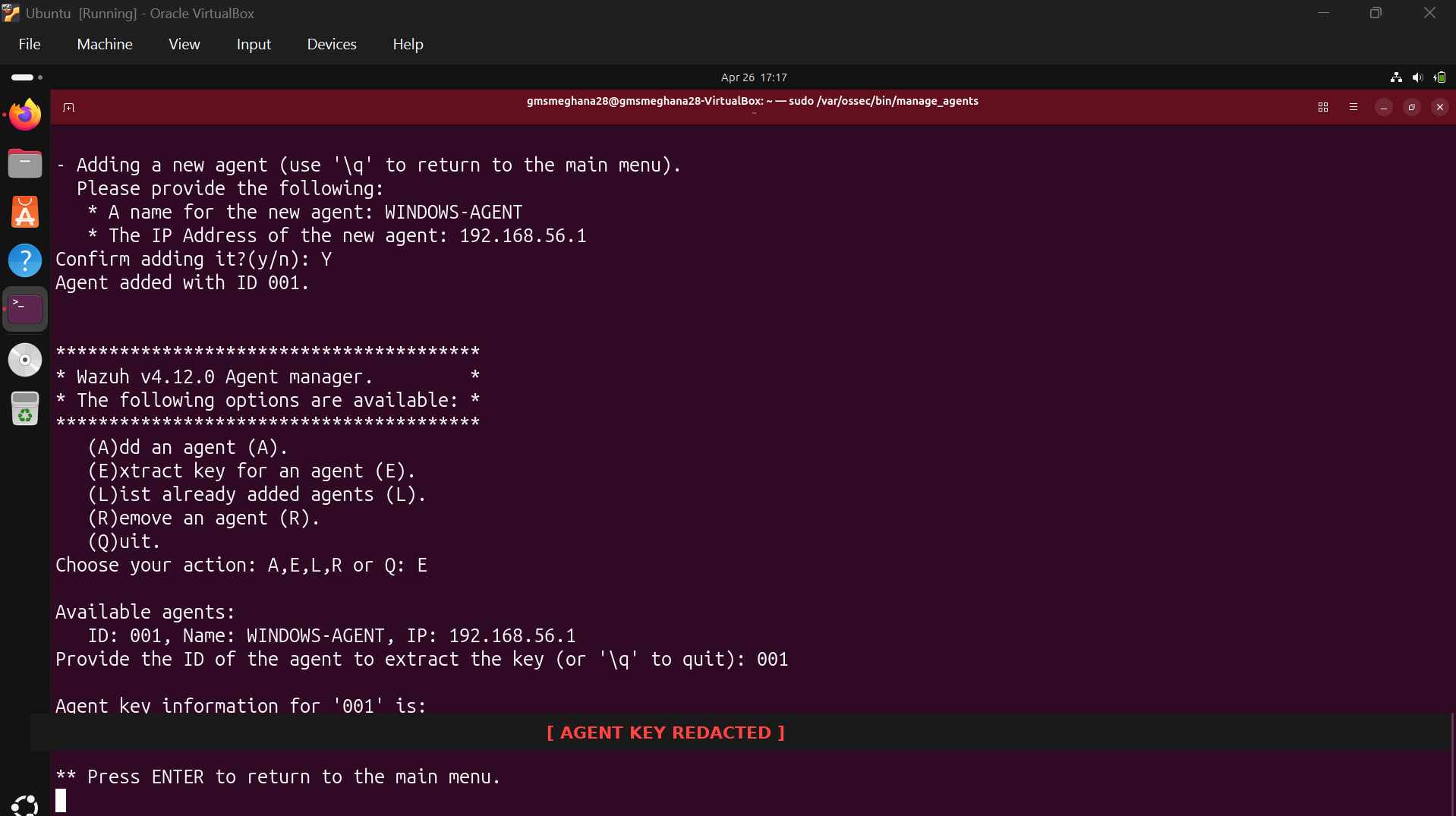Close the VirtualBox window
This screenshot has height=816, width=1456.
click(1429, 13)
